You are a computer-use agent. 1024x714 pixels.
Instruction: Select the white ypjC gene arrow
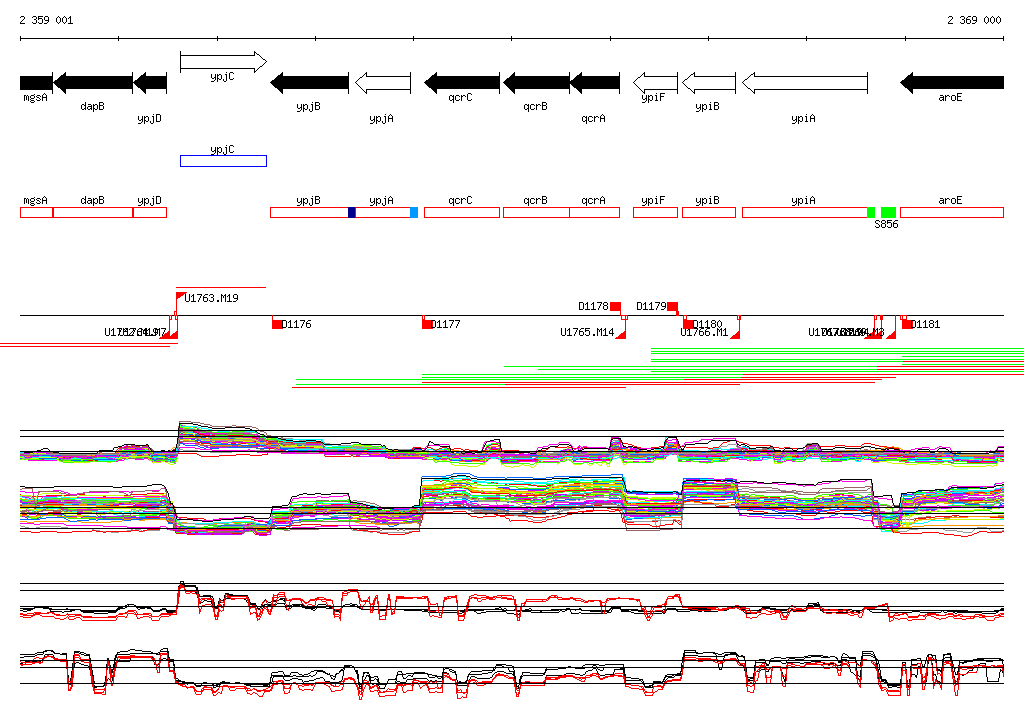point(223,62)
